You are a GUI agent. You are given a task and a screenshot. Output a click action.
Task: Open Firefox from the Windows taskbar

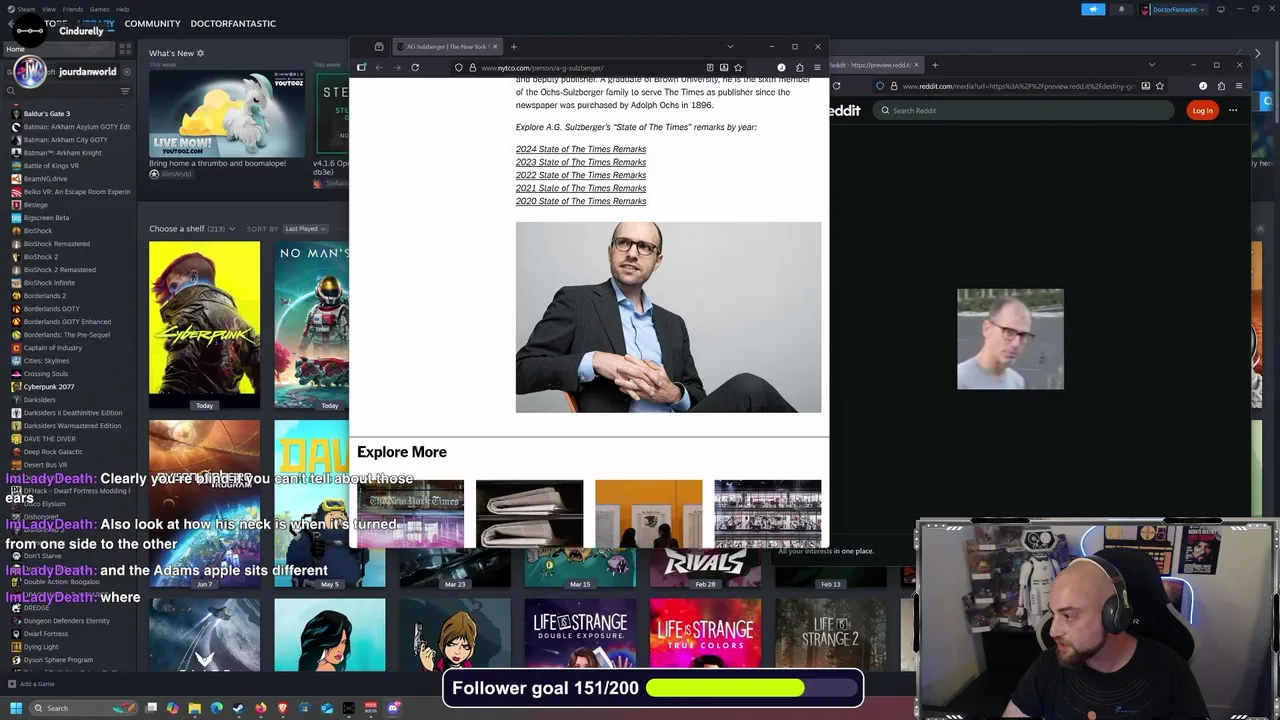(260, 708)
